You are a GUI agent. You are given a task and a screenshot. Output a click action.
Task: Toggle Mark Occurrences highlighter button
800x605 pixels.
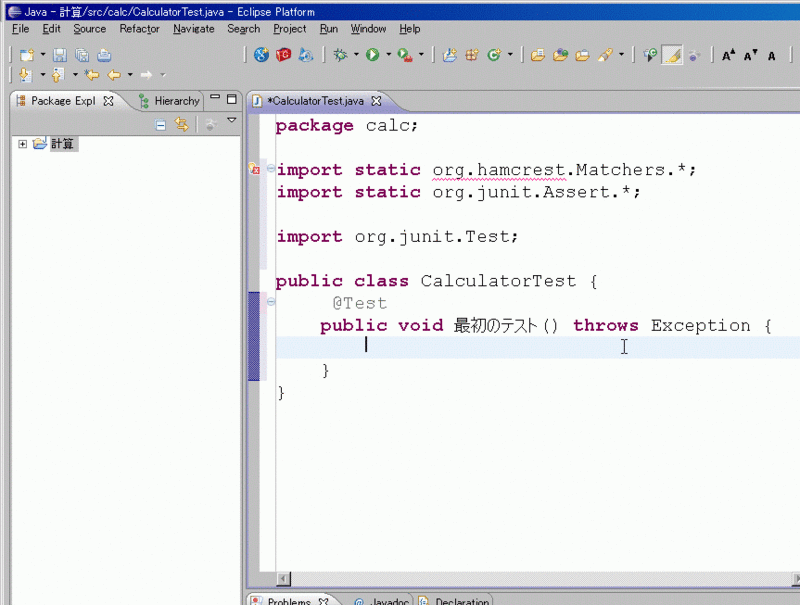point(672,55)
